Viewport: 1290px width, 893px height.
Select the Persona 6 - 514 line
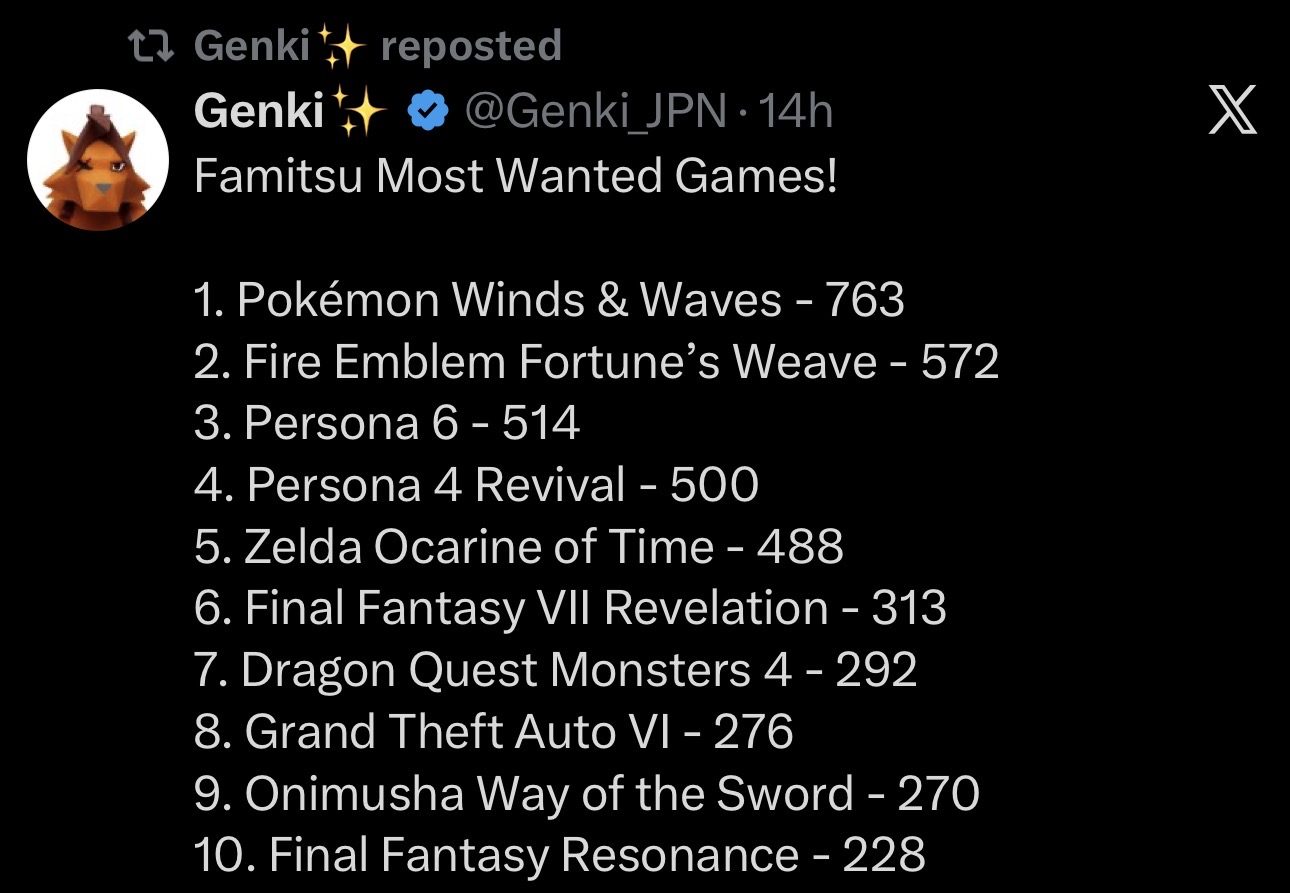(387, 424)
